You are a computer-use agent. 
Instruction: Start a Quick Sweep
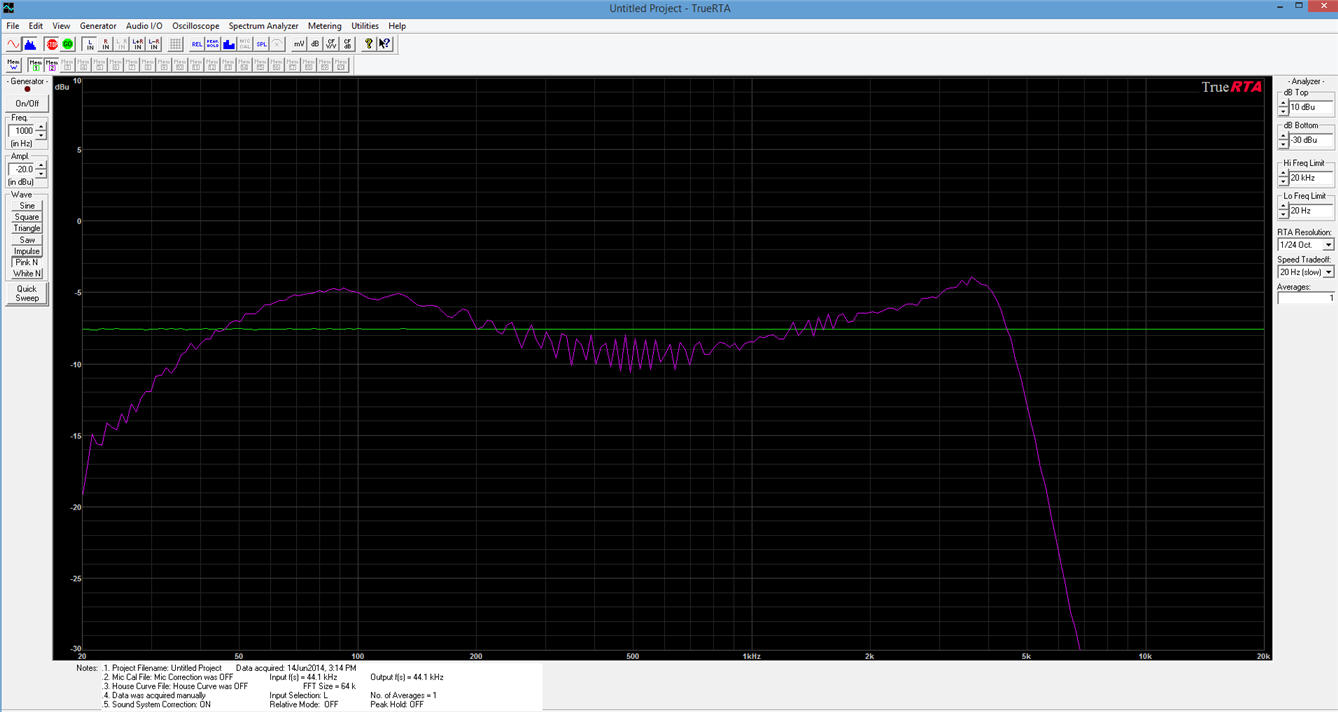click(x=27, y=293)
